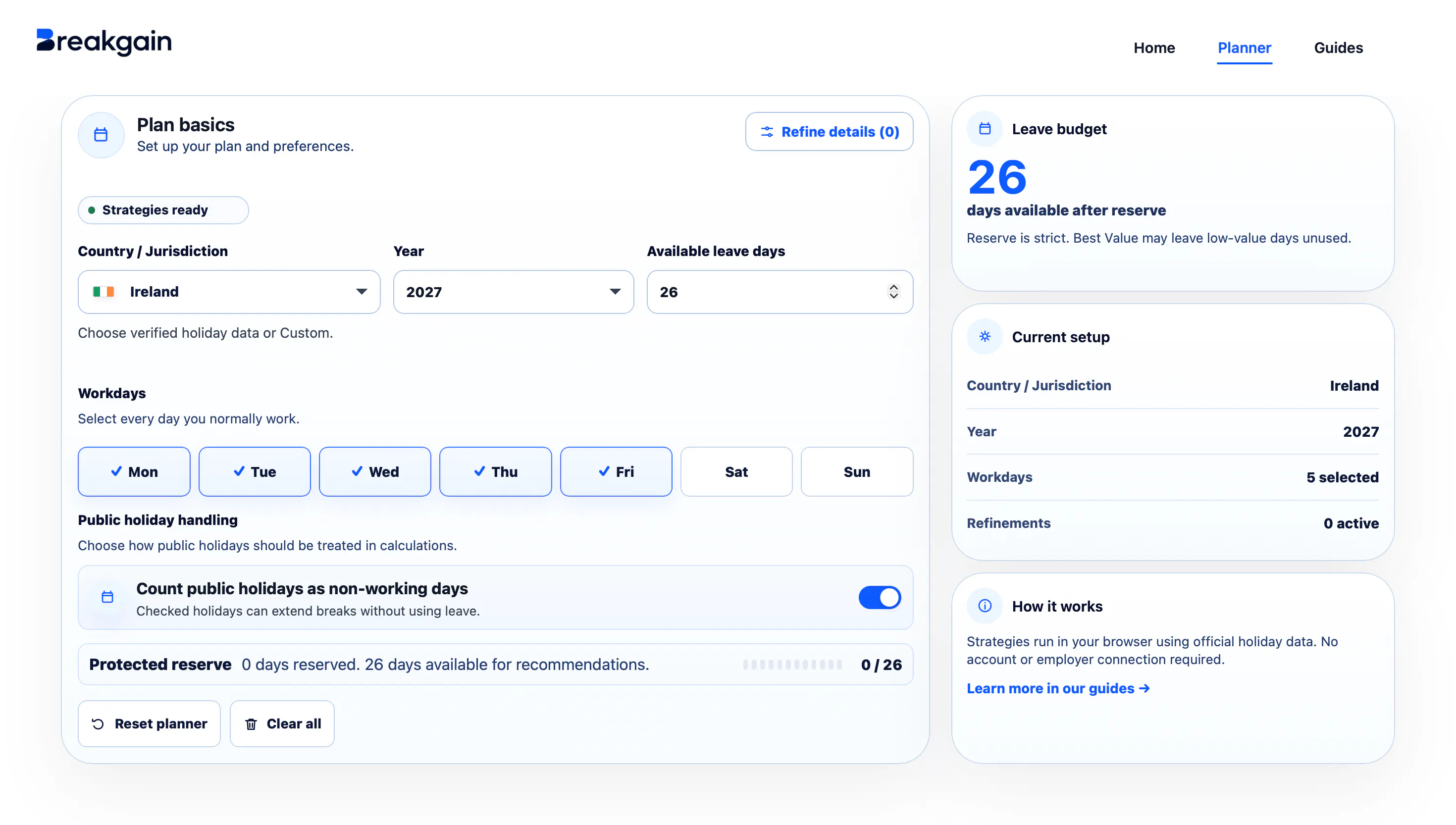Toggle Thursday as a workday
Viewport: 1456px width, 825px height.
pos(496,471)
